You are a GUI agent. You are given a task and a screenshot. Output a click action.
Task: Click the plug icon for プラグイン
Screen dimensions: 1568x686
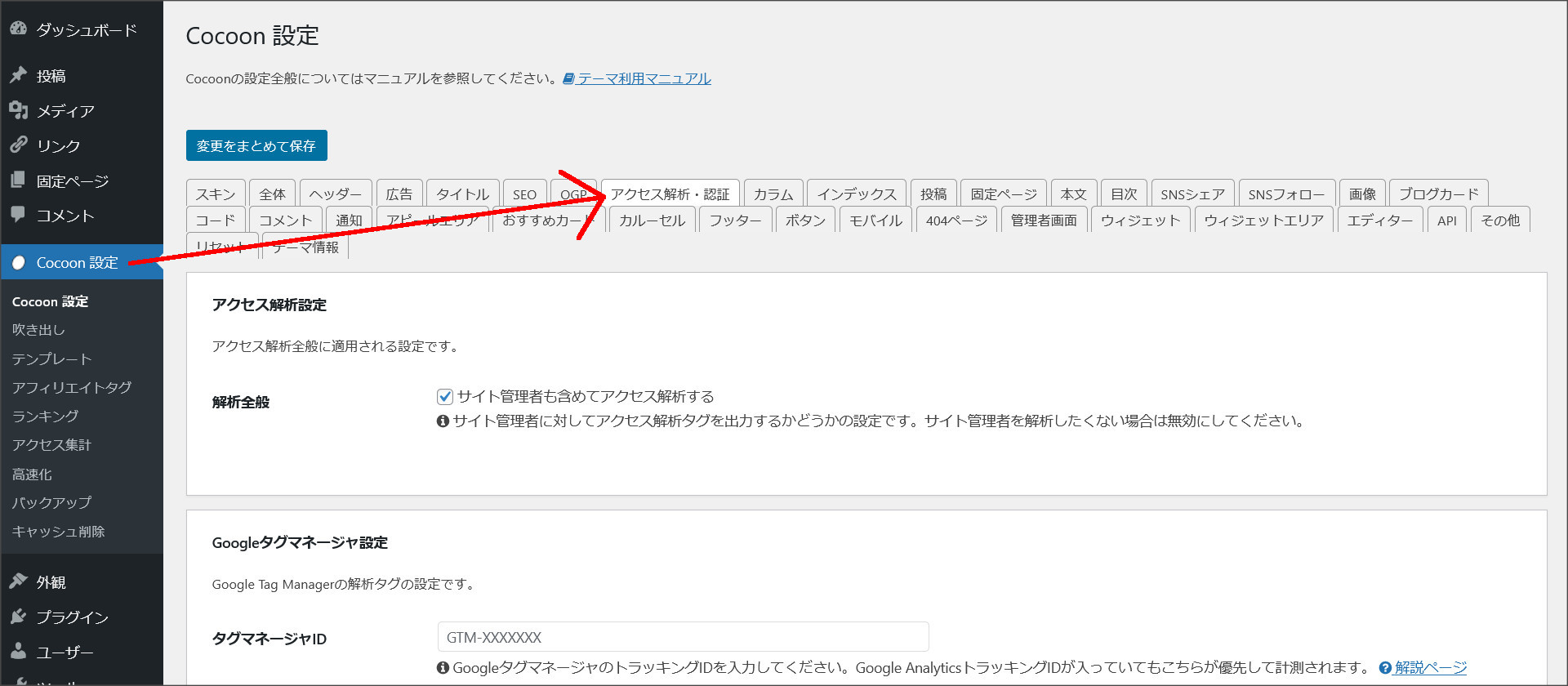pyautogui.click(x=18, y=617)
